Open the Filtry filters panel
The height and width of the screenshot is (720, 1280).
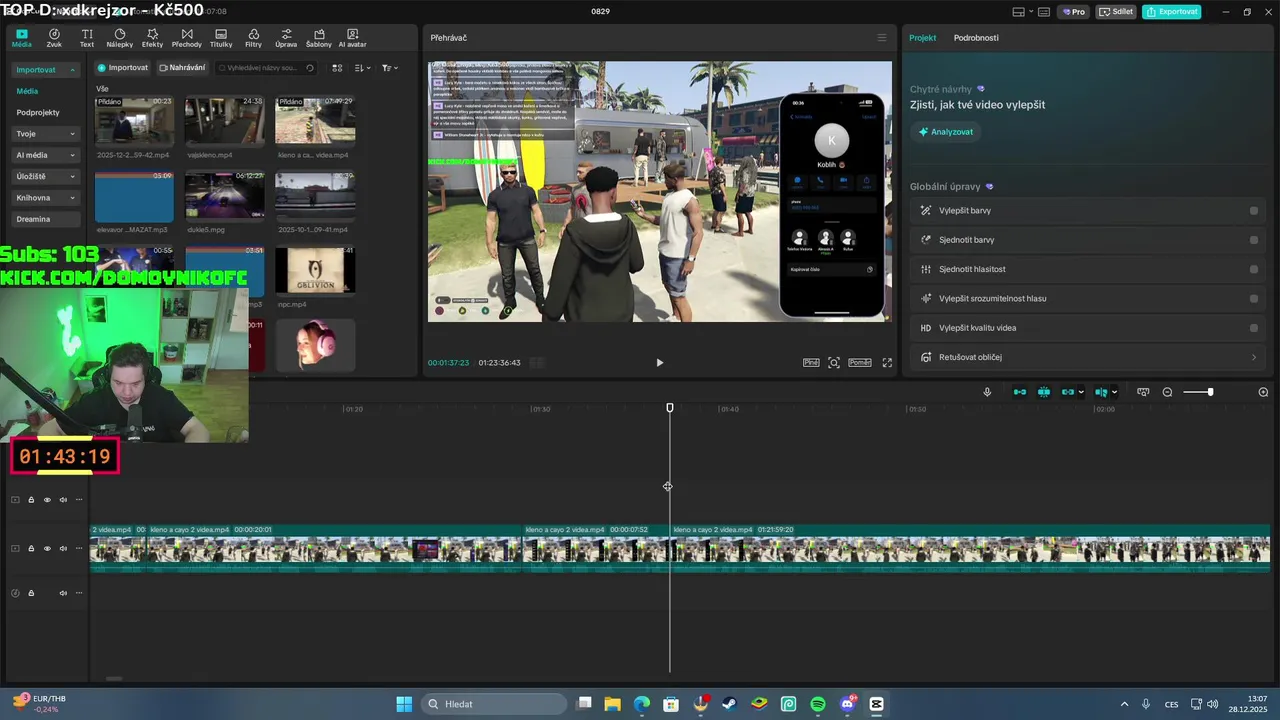(253, 38)
